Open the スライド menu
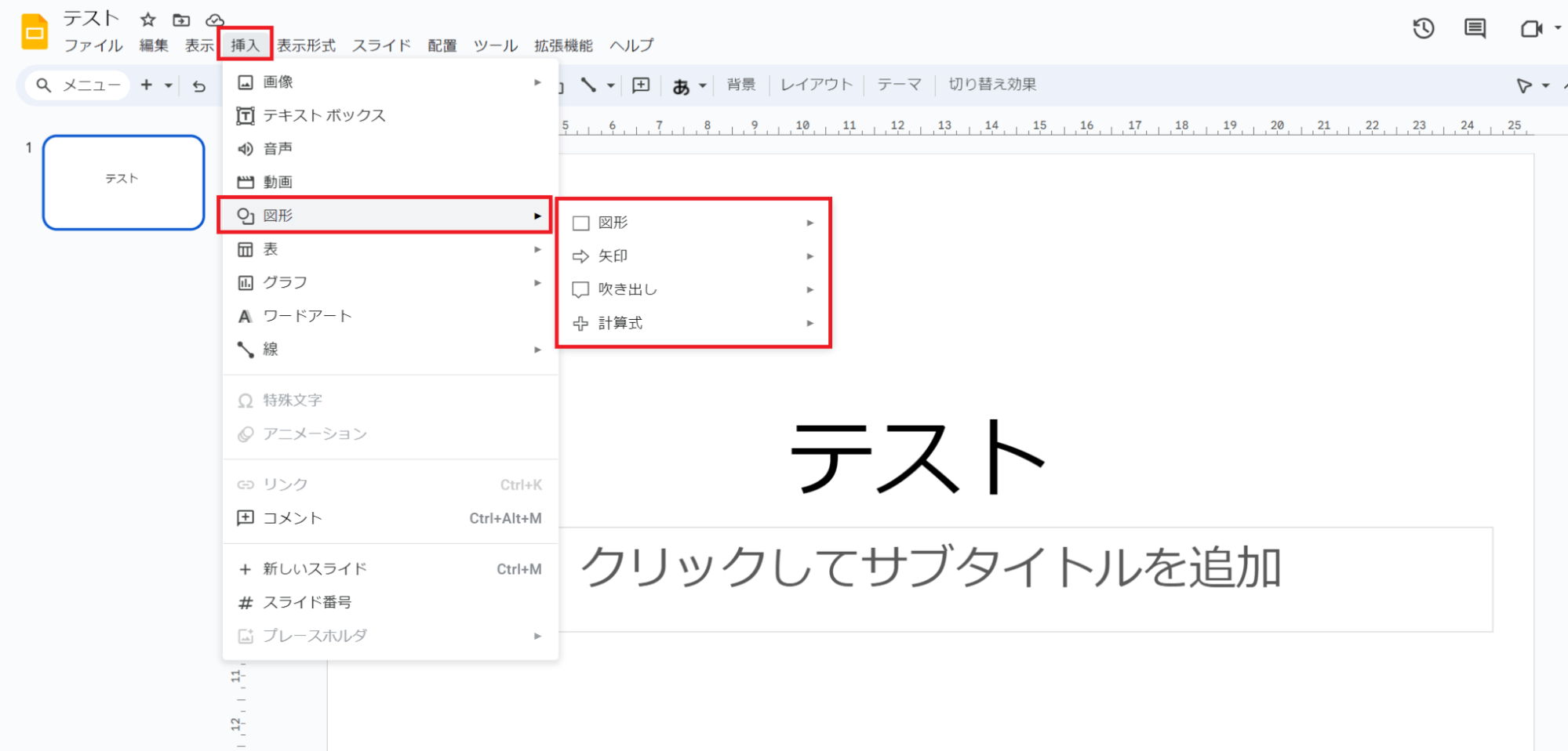This screenshot has width=1568, height=751. 381,45
